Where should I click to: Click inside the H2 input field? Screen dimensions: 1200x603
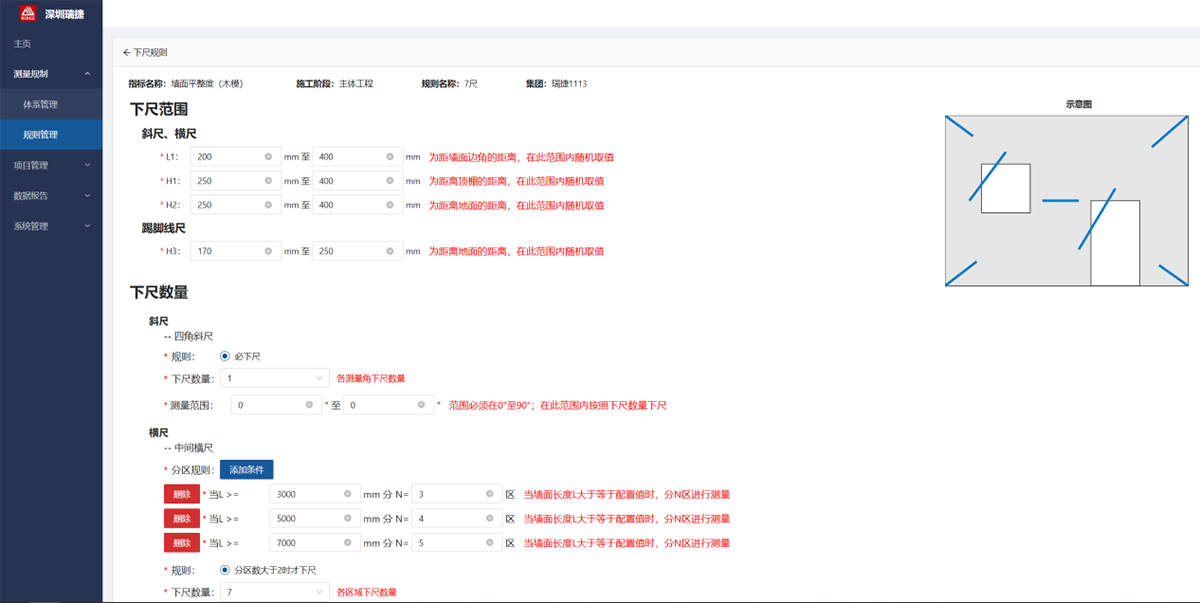click(230, 204)
